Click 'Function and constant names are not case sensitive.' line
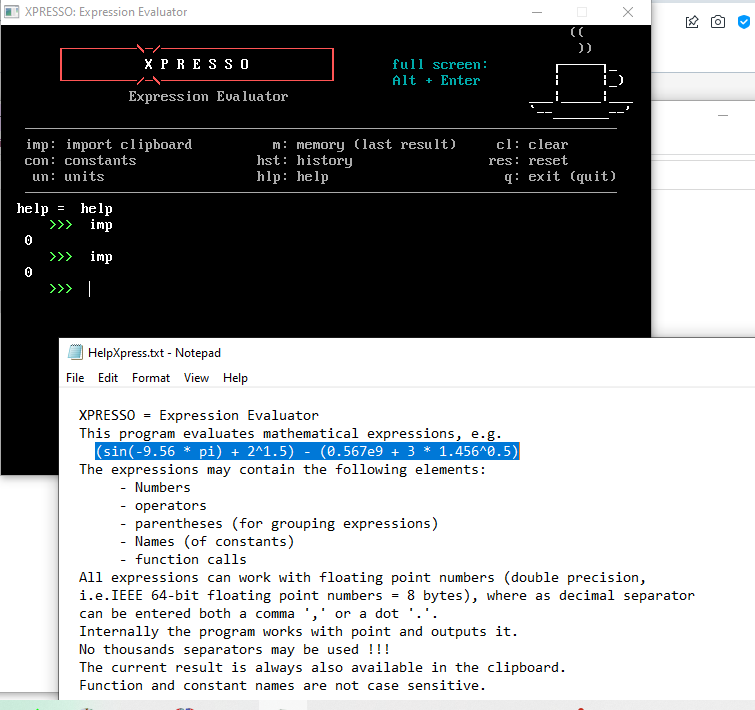Screen dimensions: 755x710 pyautogui.click(x=283, y=685)
